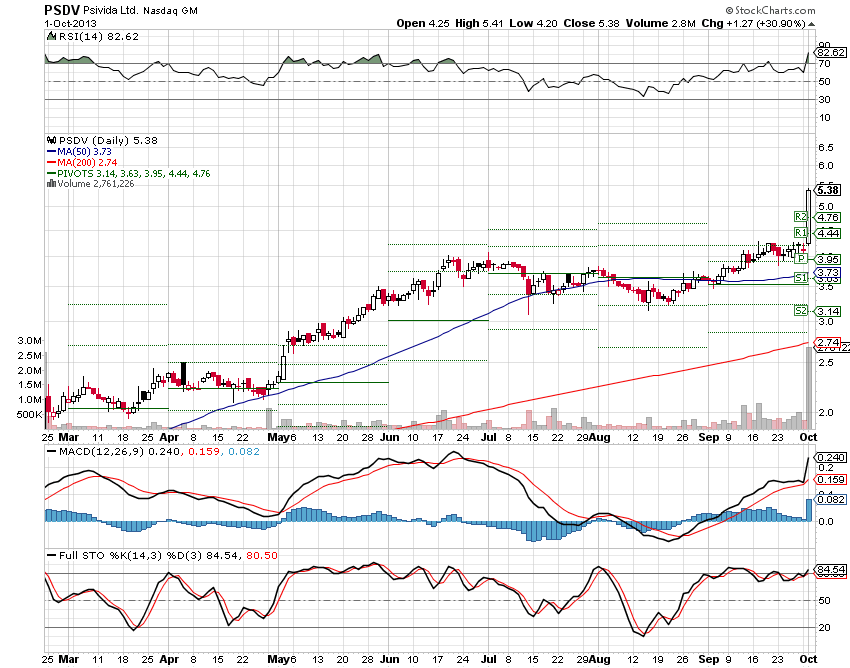Click the blue 0.082 histogram axis tag
The height and width of the screenshot is (668, 850).
(830, 499)
